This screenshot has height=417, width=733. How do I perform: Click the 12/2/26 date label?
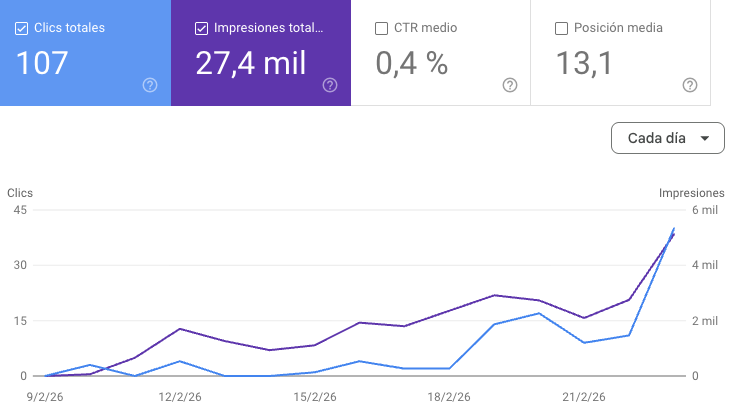(180, 397)
